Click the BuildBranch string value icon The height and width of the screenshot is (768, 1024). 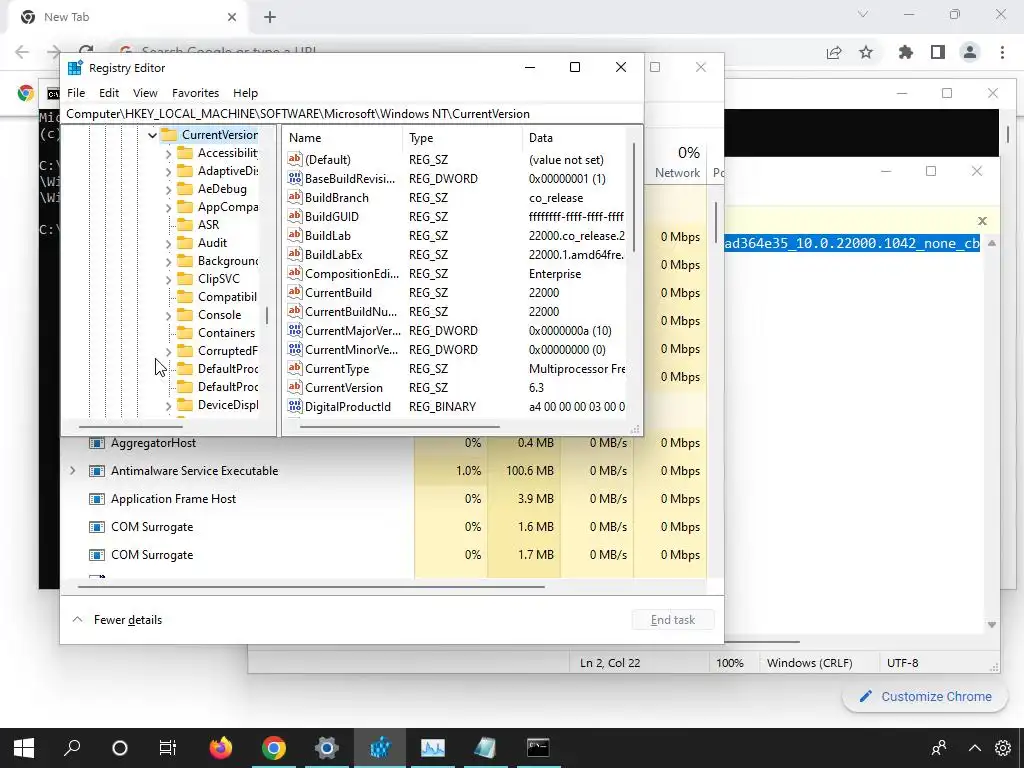point(295,197)
